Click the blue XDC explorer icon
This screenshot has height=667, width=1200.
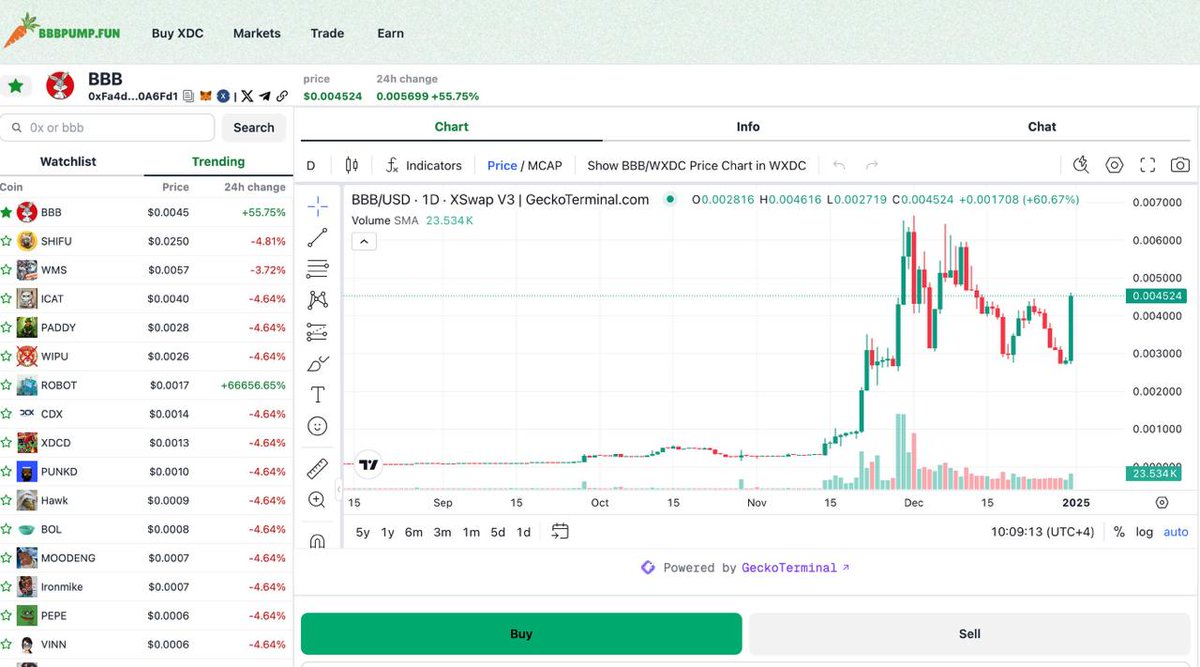223,96
